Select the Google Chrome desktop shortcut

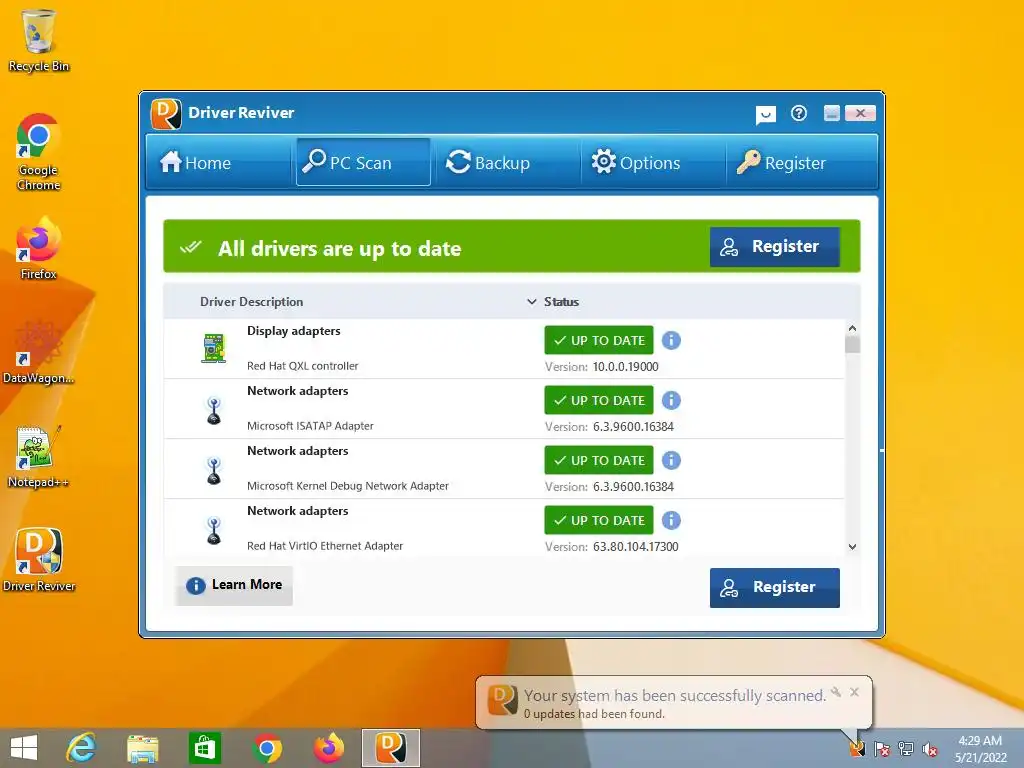coord(39,152)
